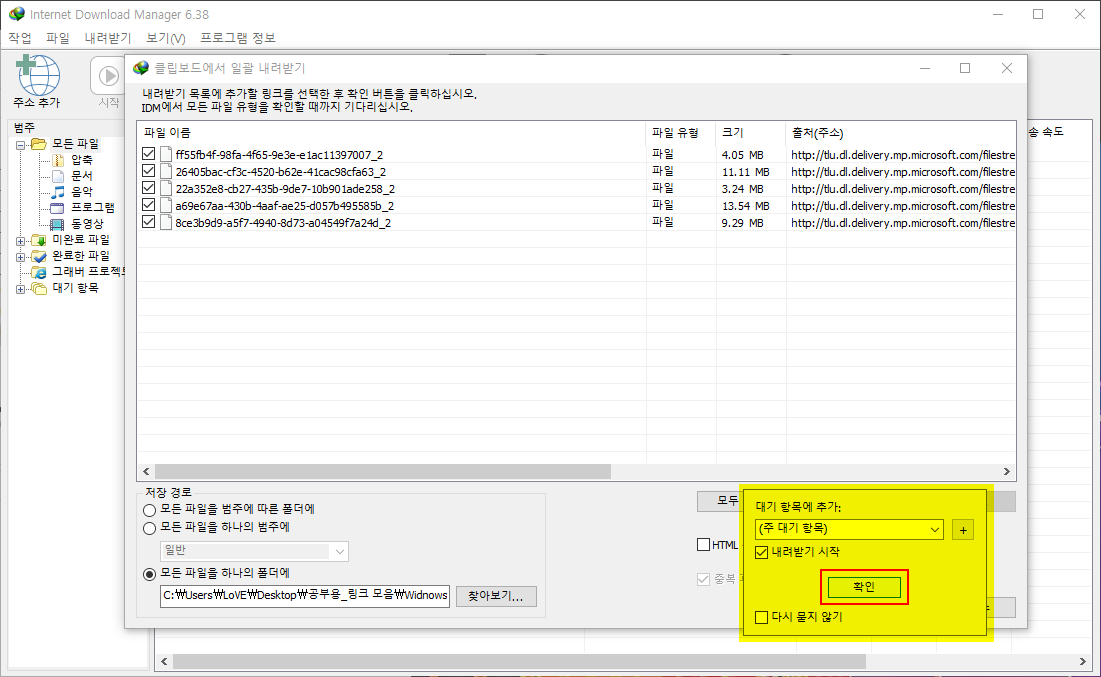Expand the 완료한 파일 tree node

pyautogui.click(x=20, y=257)
